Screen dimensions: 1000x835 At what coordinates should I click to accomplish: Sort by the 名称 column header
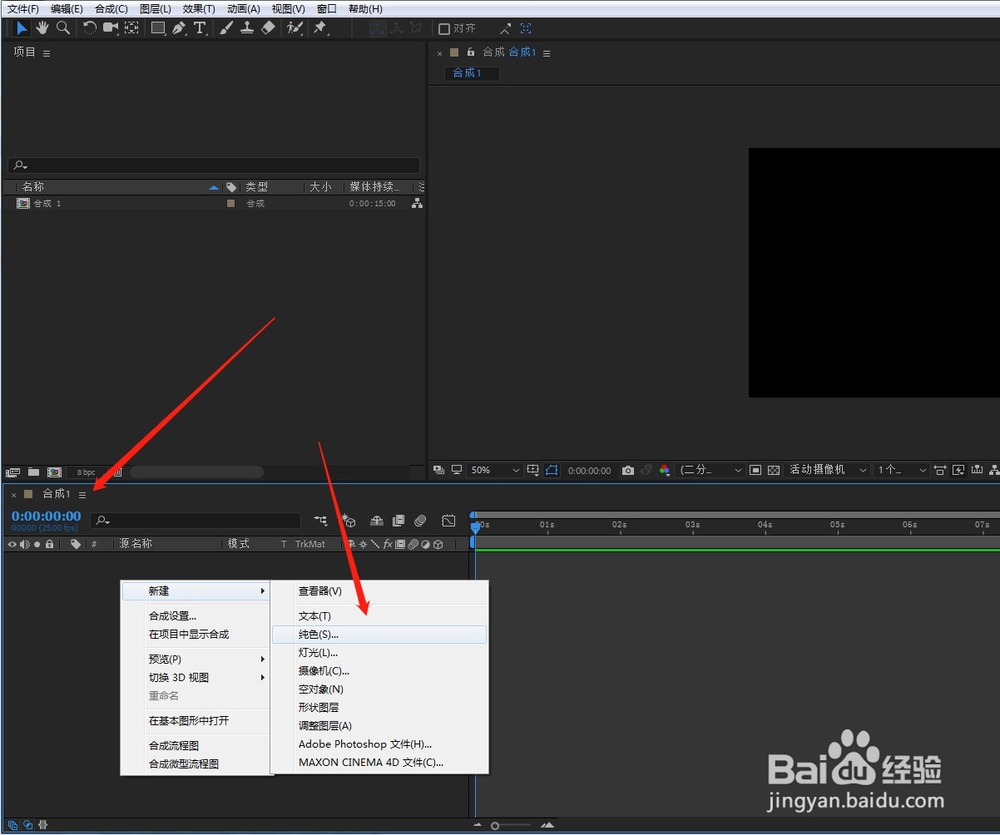(33, 187)
